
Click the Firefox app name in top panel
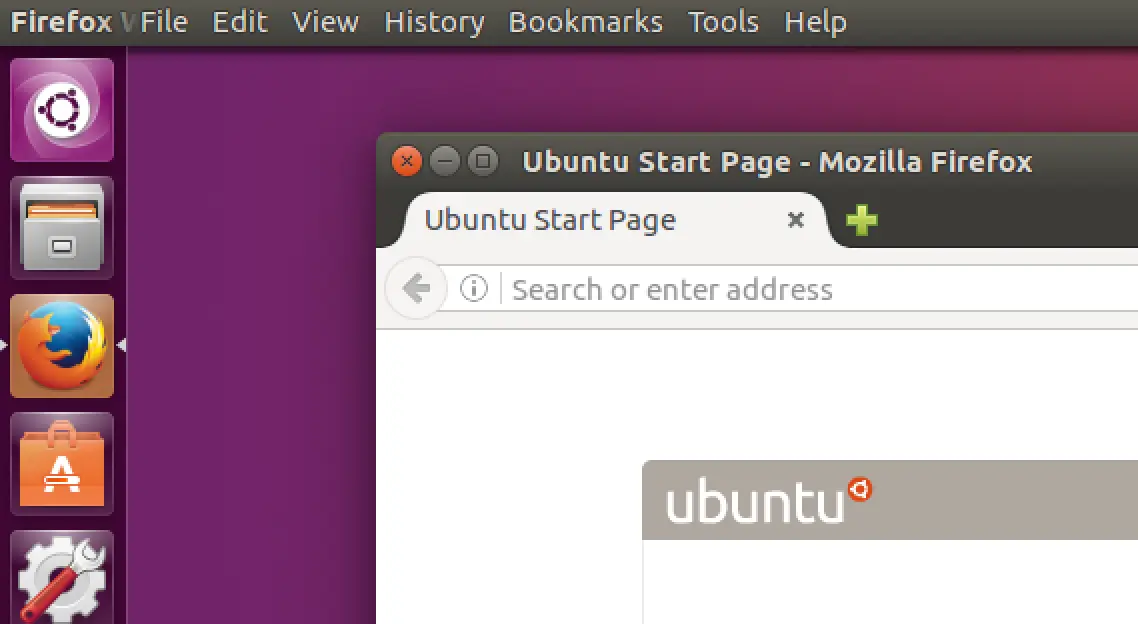[x=62, y=22]
